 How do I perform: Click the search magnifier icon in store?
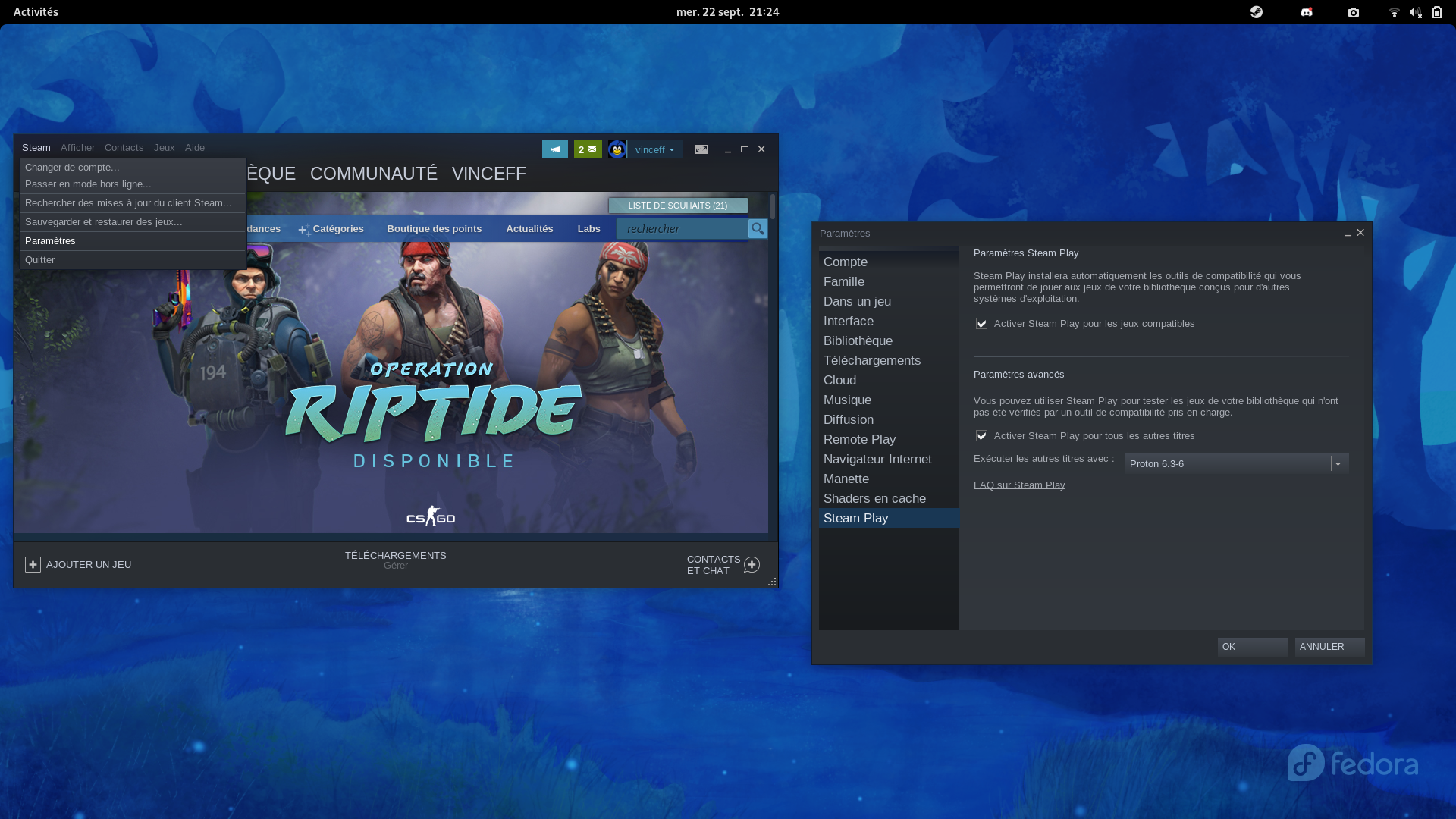click(x=758, y=228)
